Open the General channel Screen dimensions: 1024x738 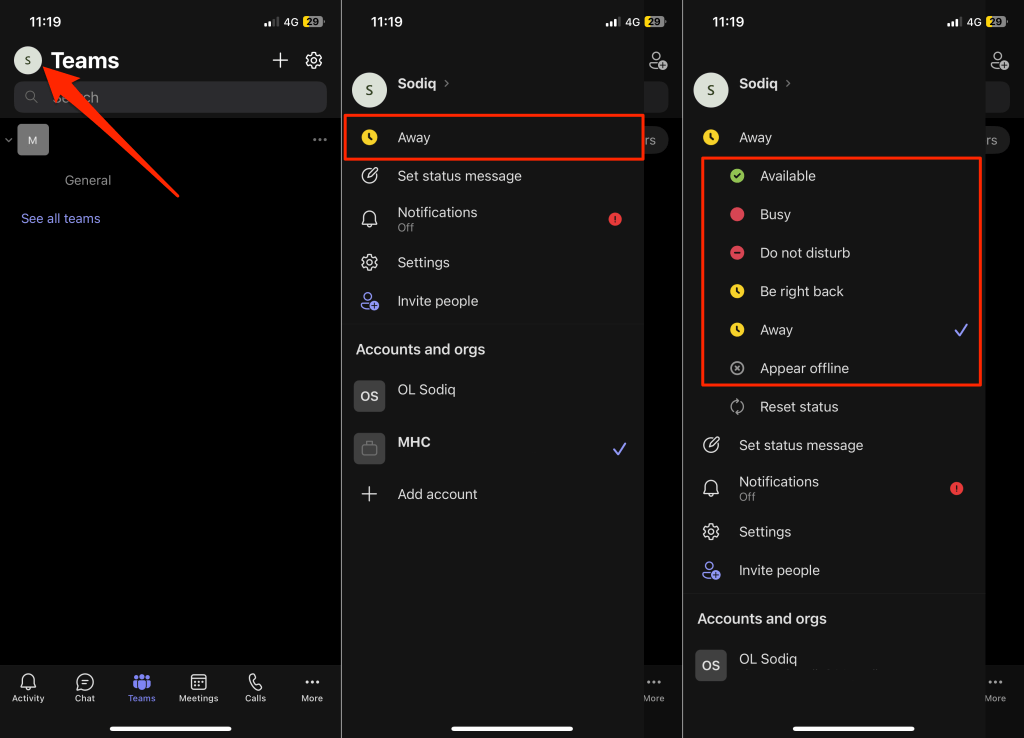point(88,180)
